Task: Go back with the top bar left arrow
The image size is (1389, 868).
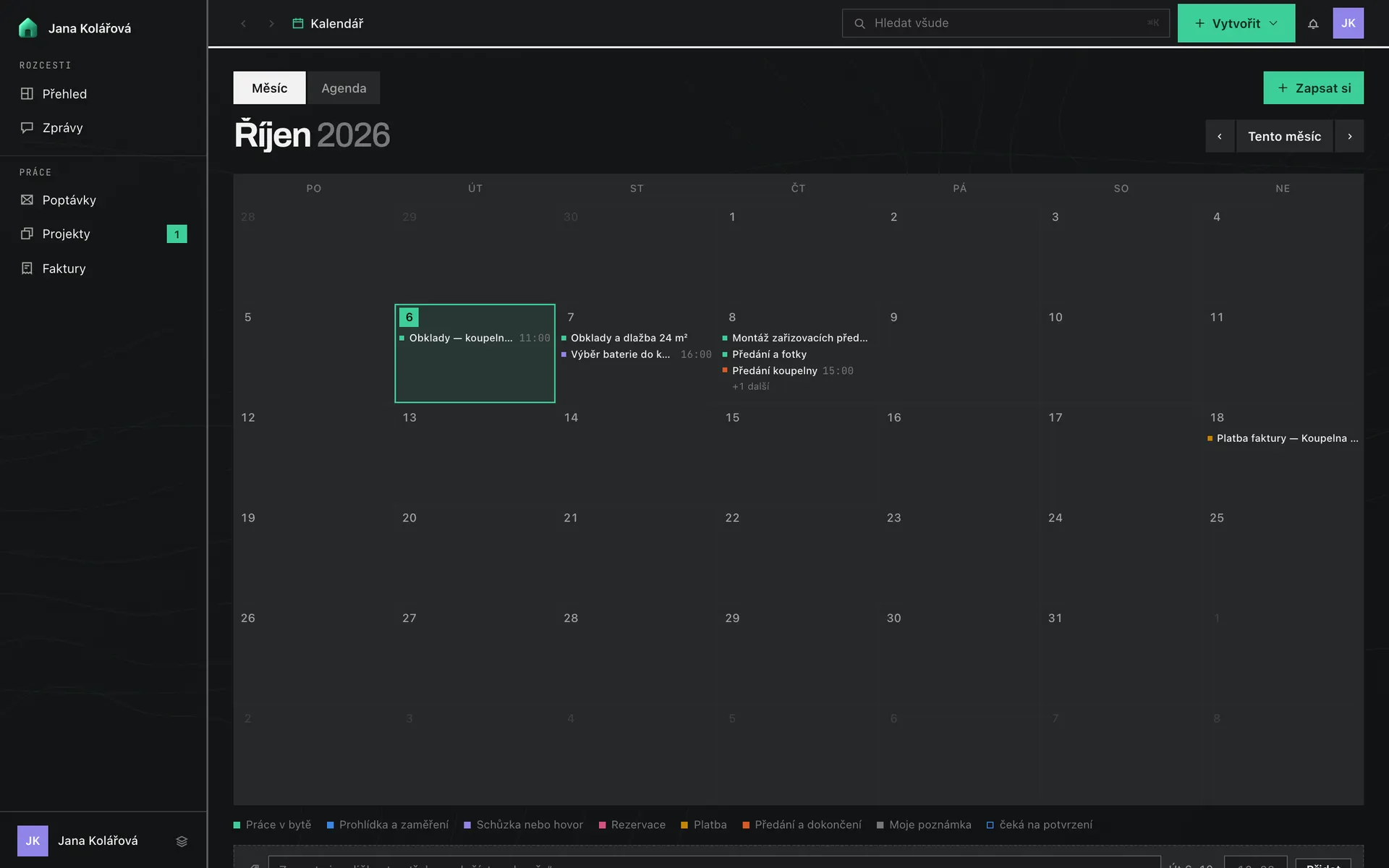Action: tap(244, 23)
